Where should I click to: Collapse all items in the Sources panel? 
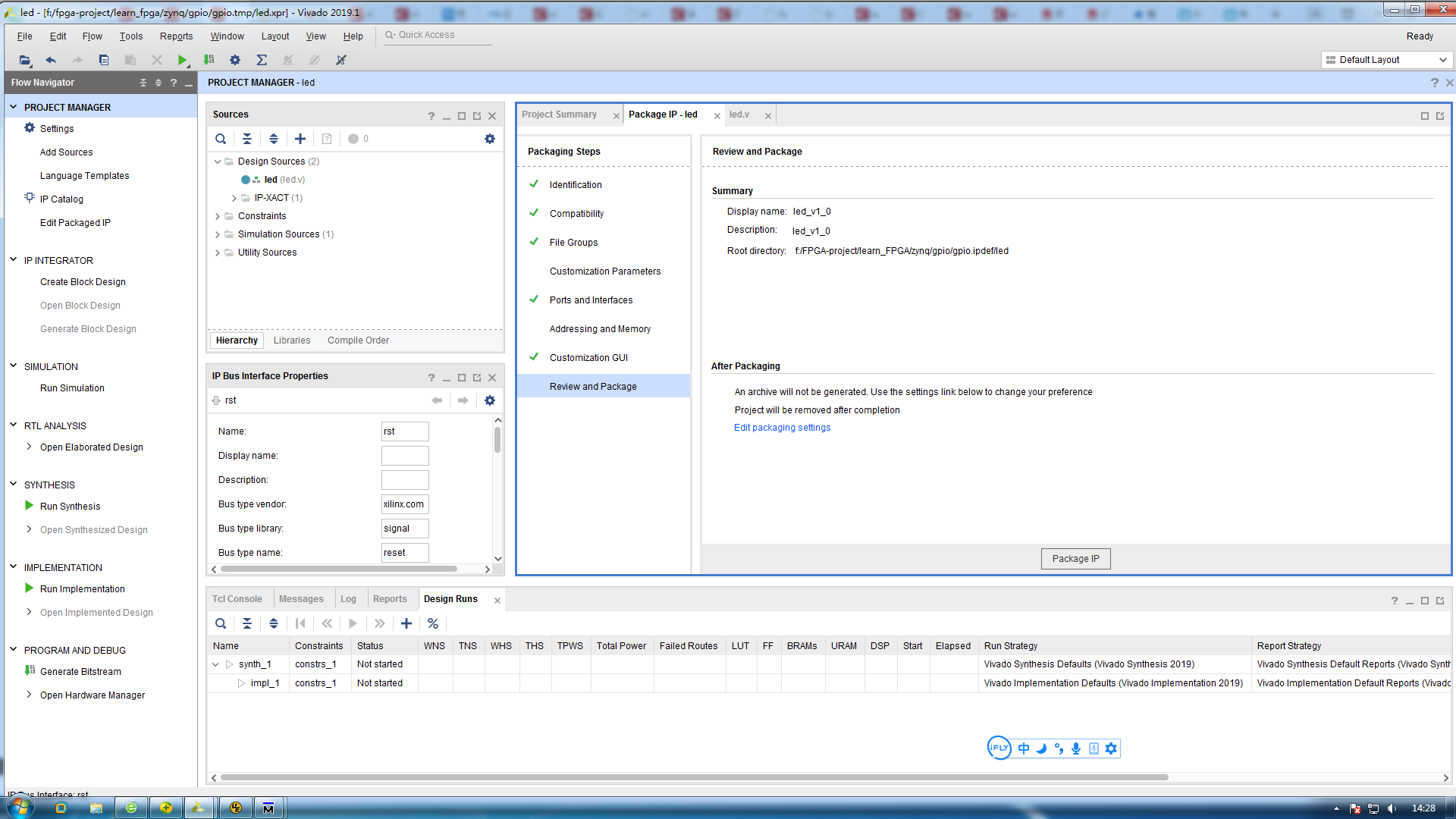pyautogui.click(x=247, y=139)
